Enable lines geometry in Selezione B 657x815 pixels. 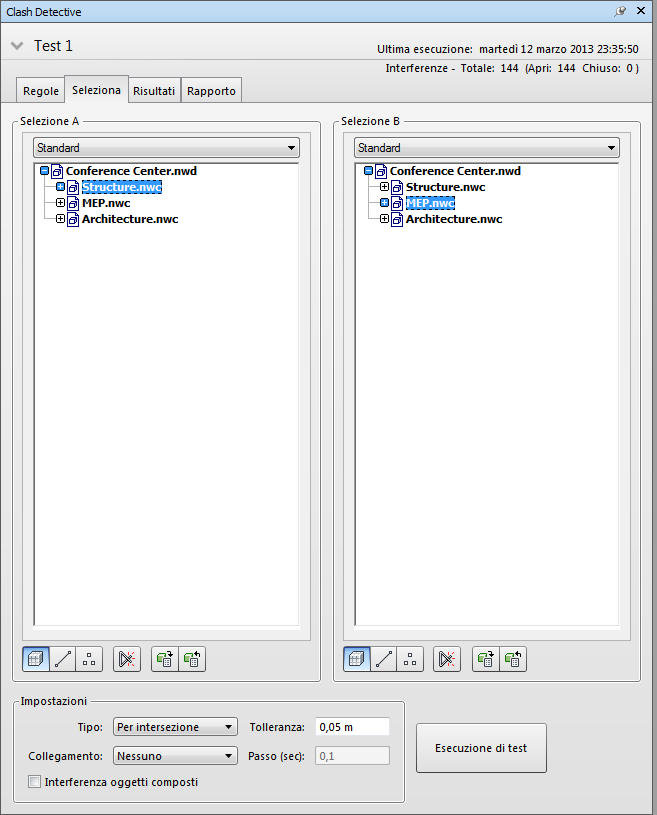click(x=384, y=659)
